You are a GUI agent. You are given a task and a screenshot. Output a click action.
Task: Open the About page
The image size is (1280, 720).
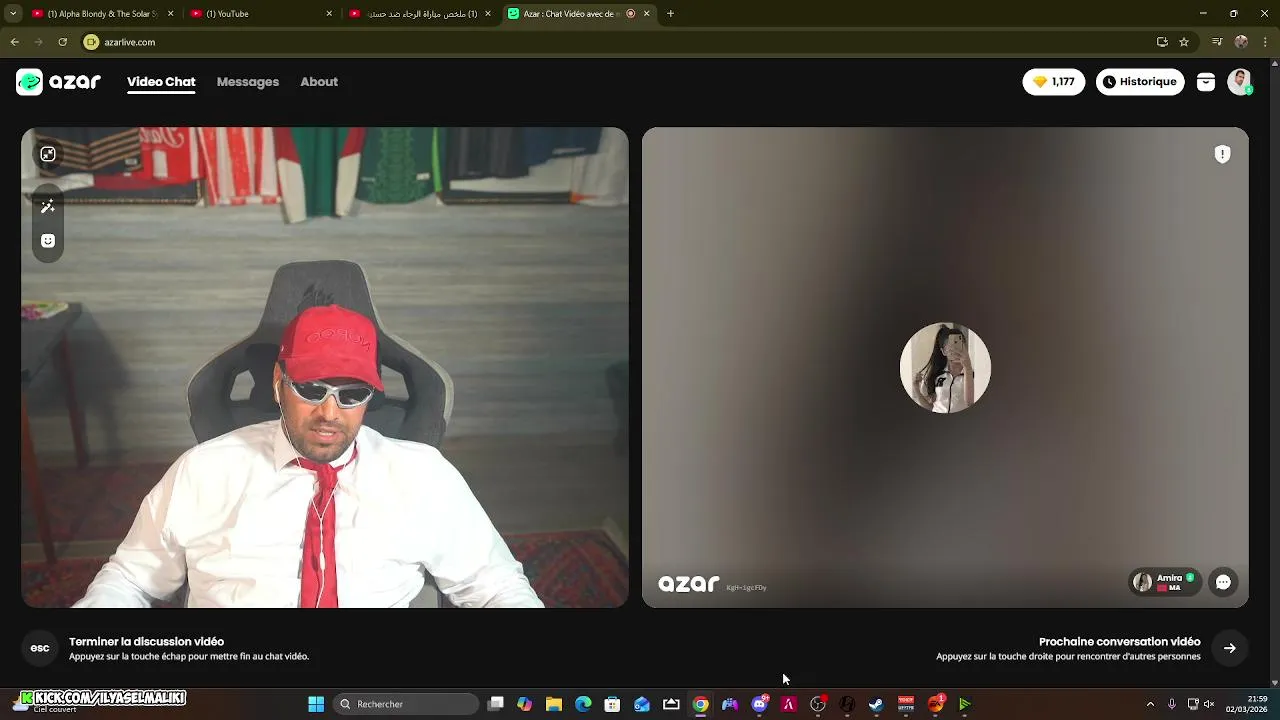coord(319,82)
